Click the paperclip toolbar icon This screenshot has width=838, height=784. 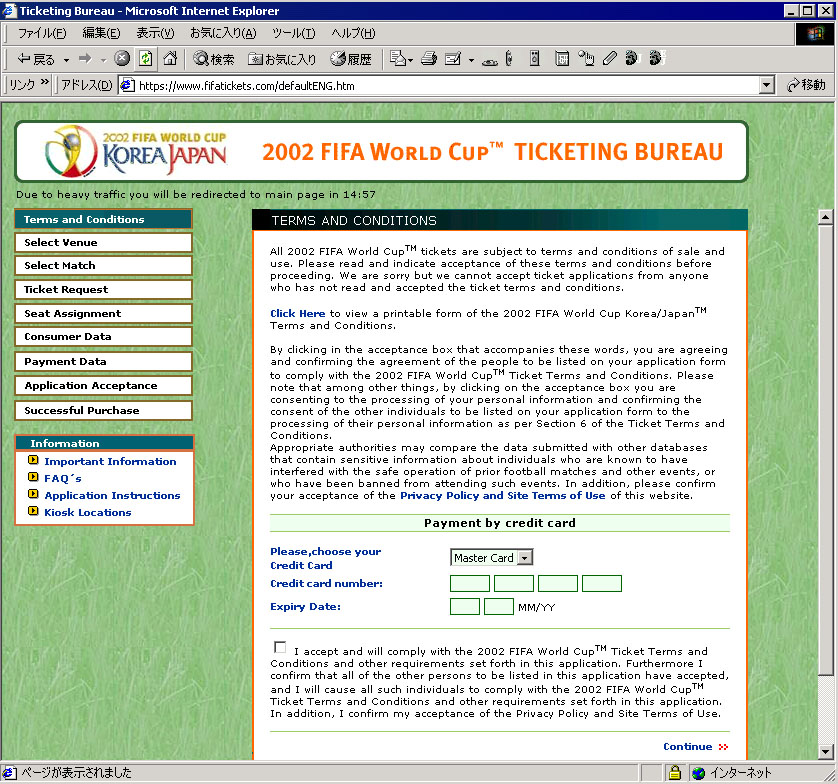coord(609,58)
